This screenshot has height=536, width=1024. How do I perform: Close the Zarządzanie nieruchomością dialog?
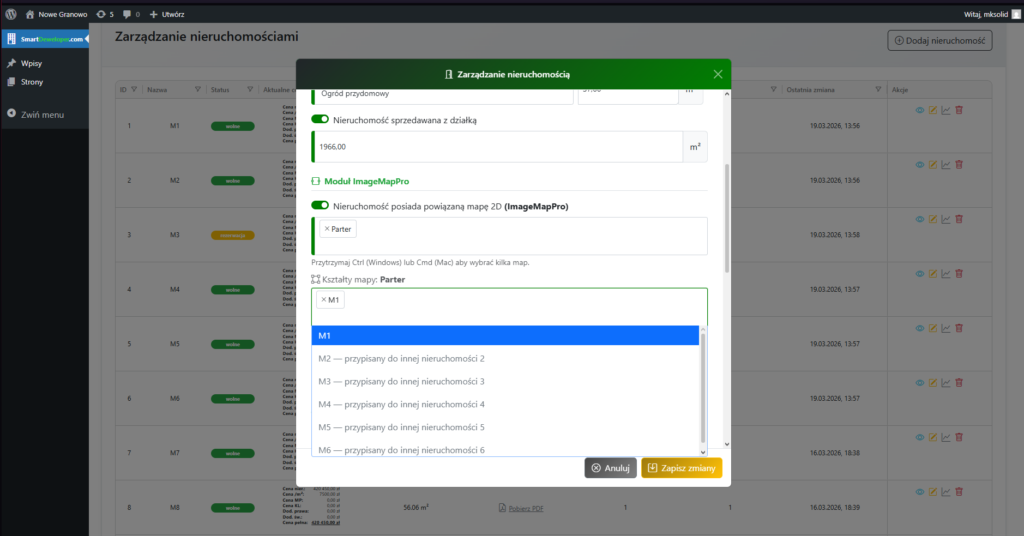tap(718, 74)
